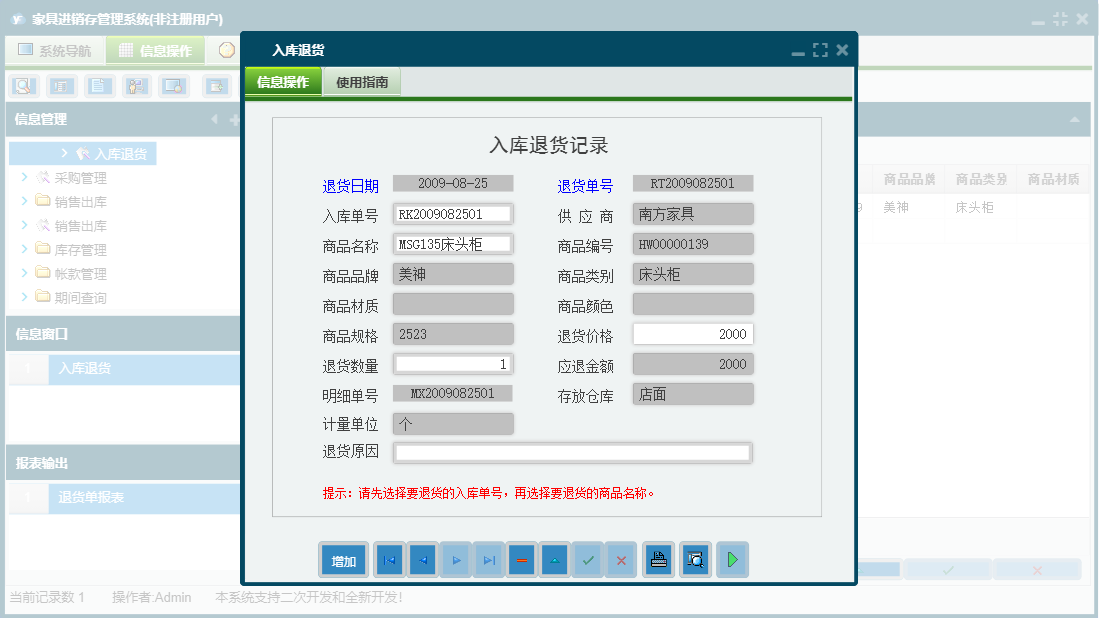Click the help question-mark icon

[227, 49]
